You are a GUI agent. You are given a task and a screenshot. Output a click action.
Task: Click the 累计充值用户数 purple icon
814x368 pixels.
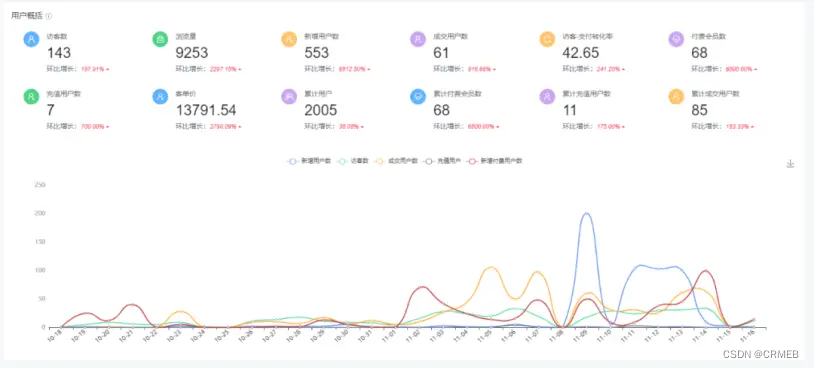click(547, 97)
